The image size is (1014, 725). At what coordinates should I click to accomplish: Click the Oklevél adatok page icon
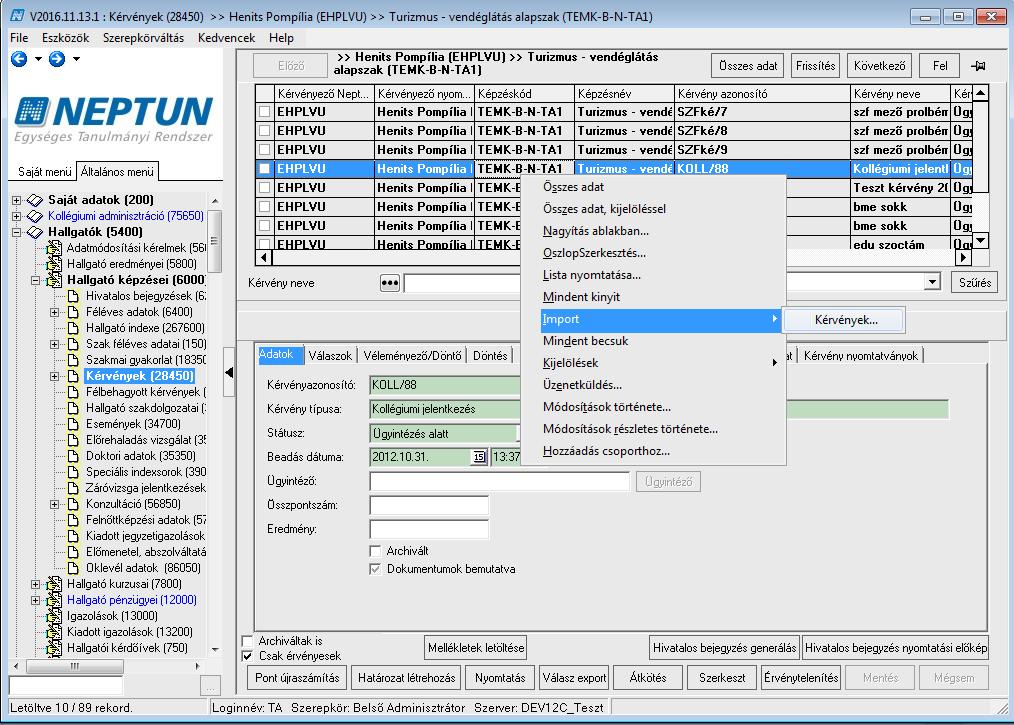pos(73,568)
